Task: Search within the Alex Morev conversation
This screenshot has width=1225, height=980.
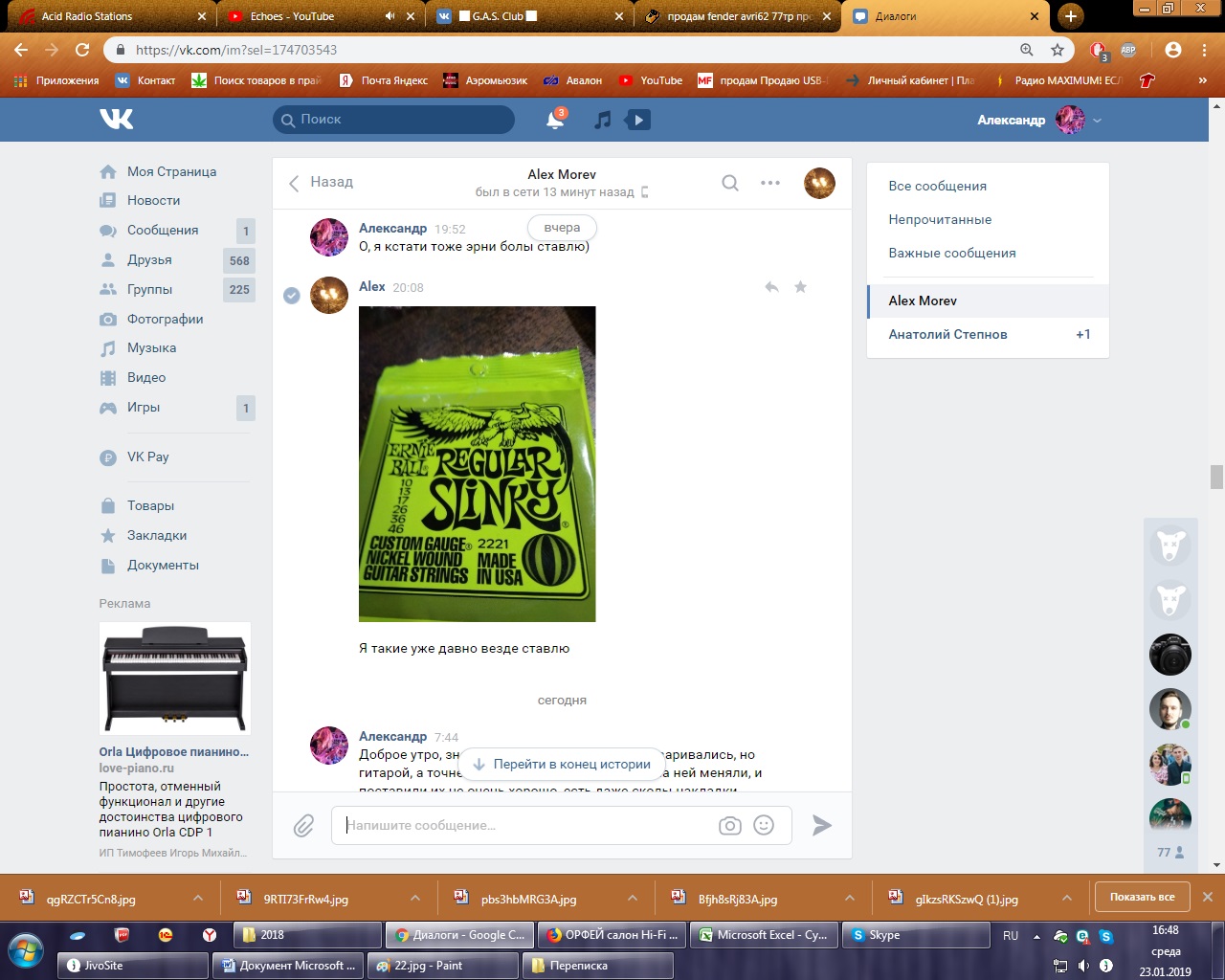Action: click(x=730, y=183)
